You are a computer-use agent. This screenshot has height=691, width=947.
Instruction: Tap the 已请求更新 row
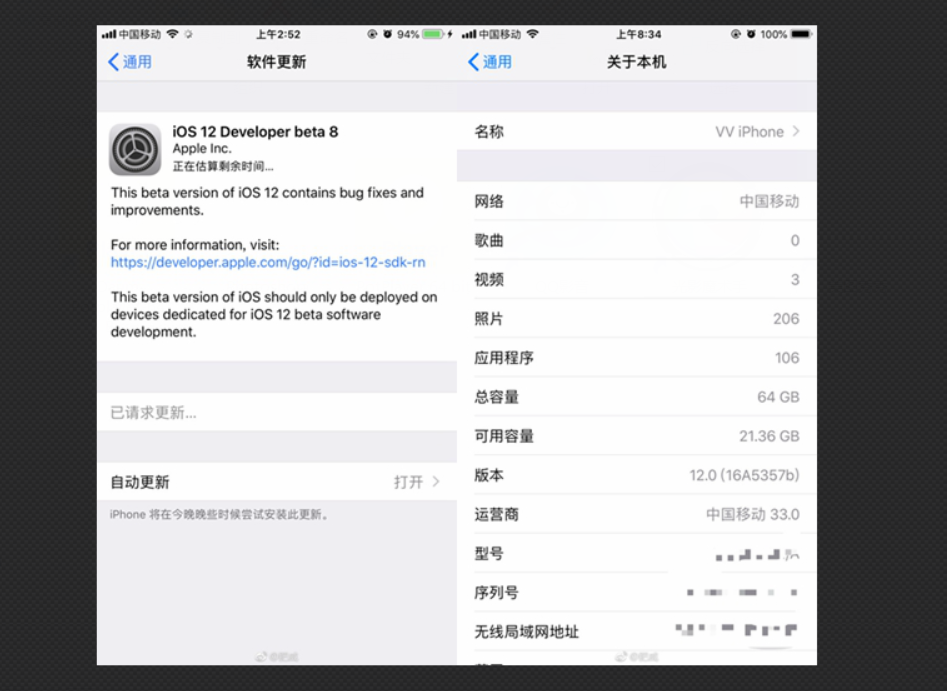point(277,412)
